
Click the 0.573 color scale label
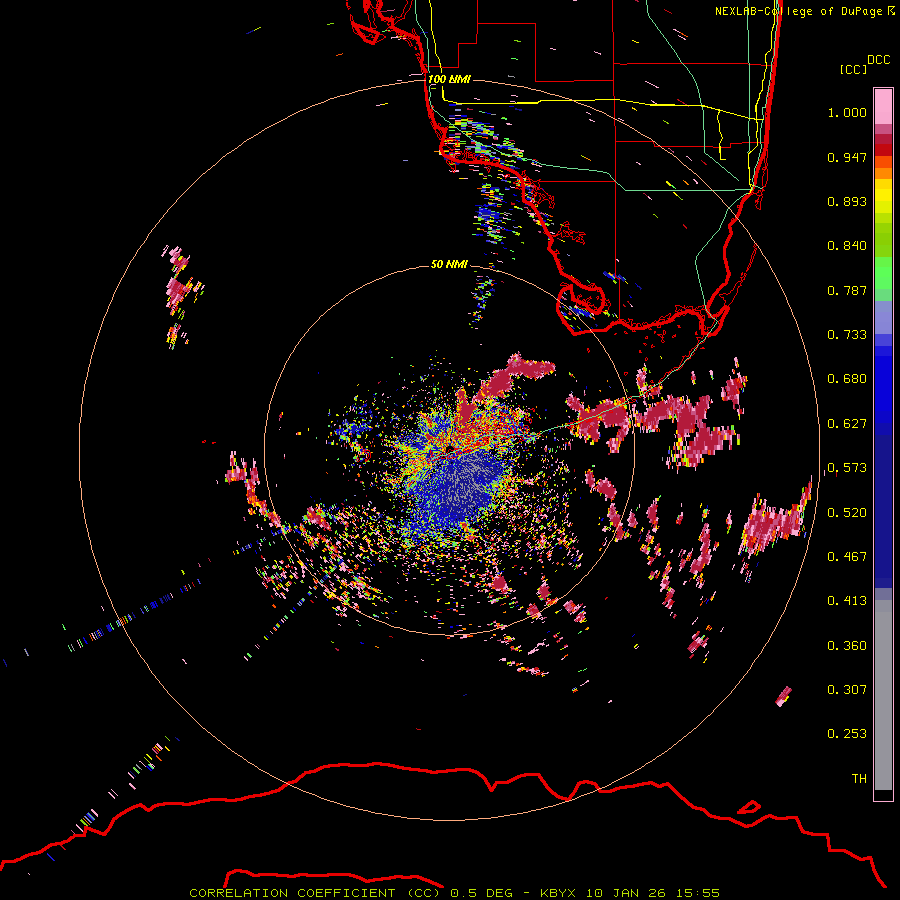[847, 468]
